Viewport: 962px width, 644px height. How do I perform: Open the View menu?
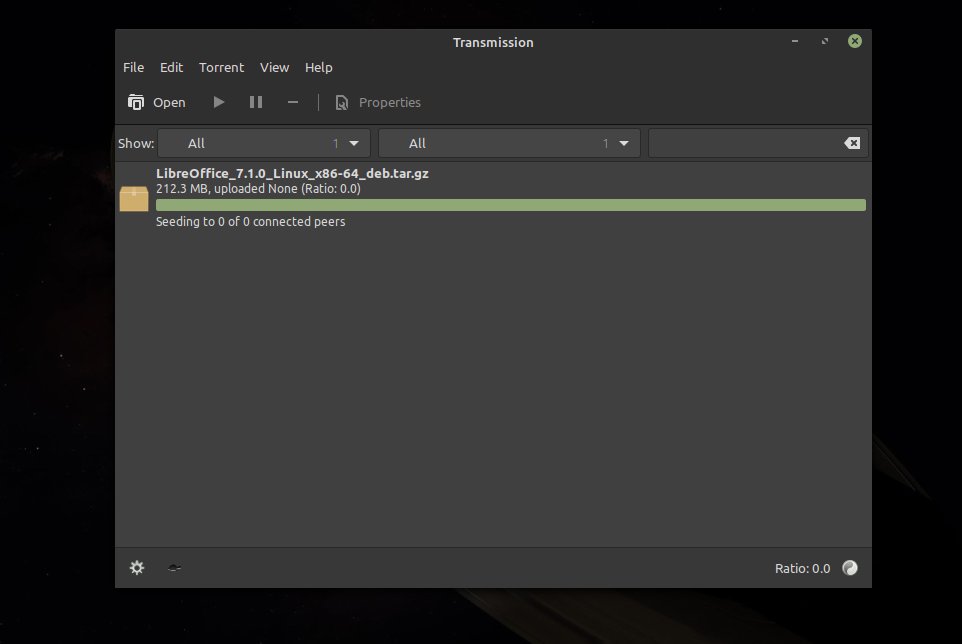pos(274,67)
